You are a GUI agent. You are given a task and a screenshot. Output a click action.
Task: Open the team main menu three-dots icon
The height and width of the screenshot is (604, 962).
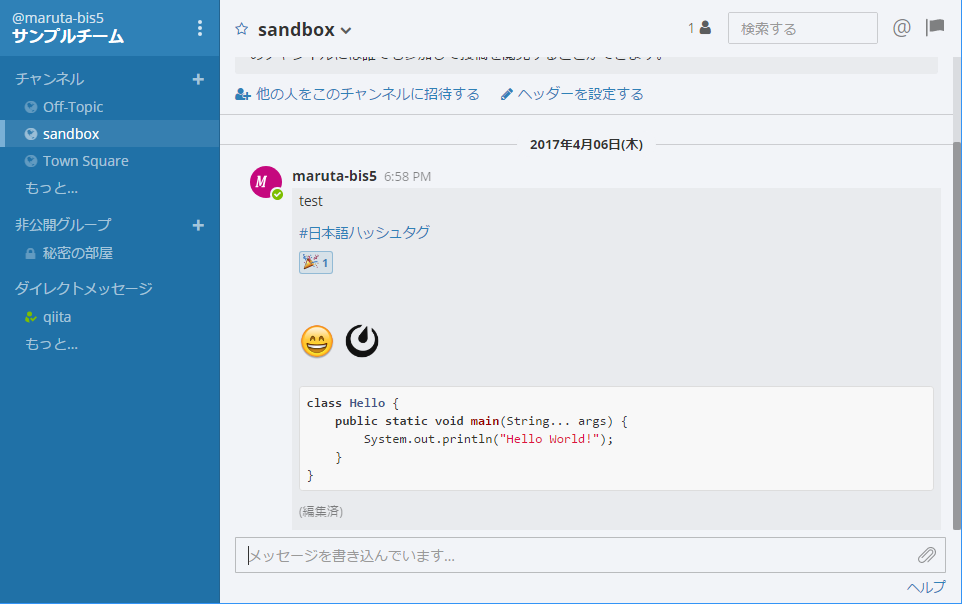click(200, 28)
